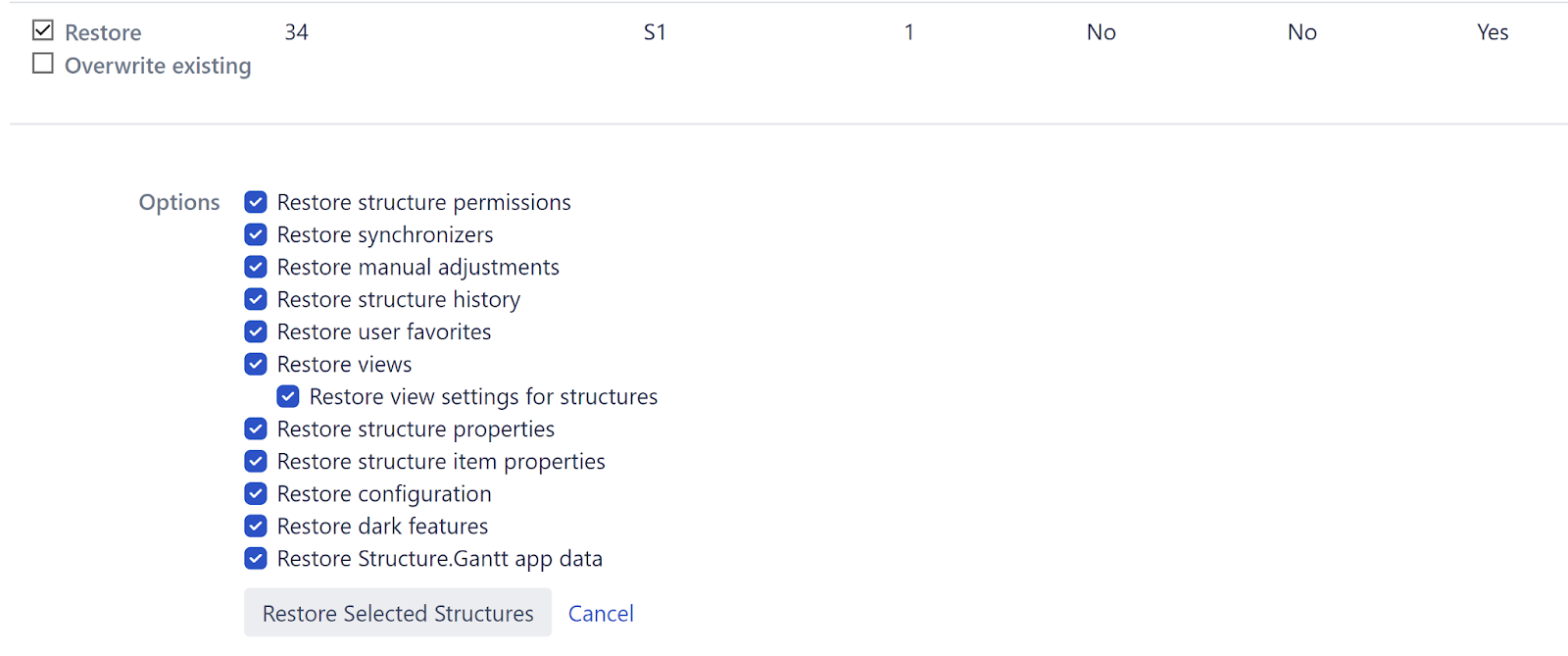Click Restore Selected Structures button
This screenshot has height=656, width=1568.
click(398, 613)
